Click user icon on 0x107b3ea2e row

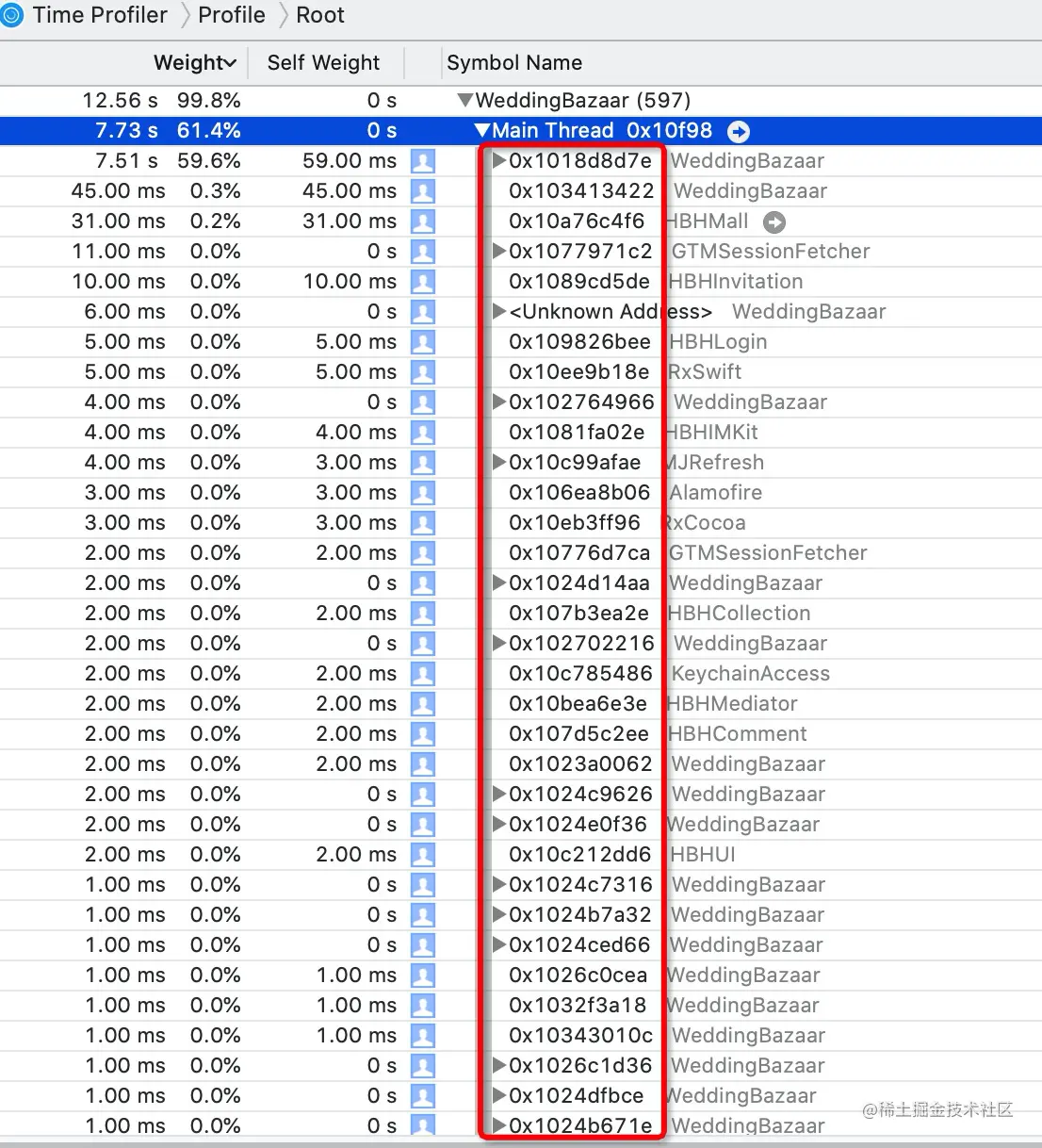tap(424, 614)
